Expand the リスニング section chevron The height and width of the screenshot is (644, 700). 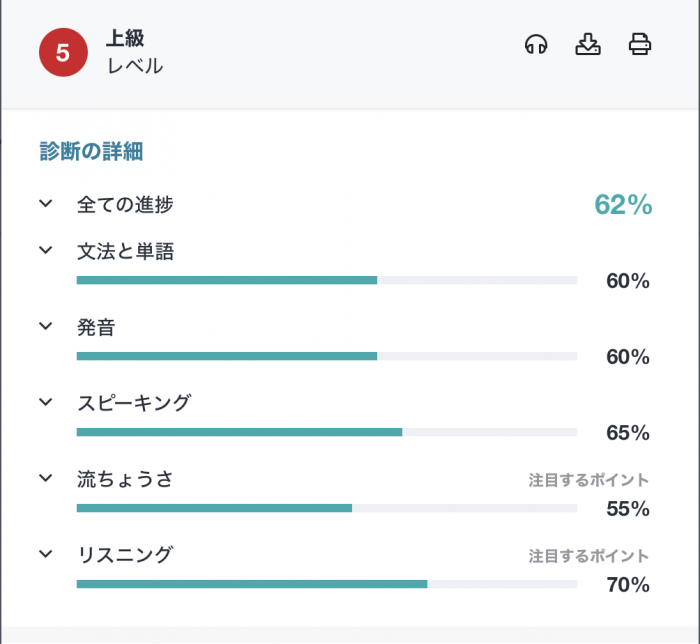[x=45, y=553]
